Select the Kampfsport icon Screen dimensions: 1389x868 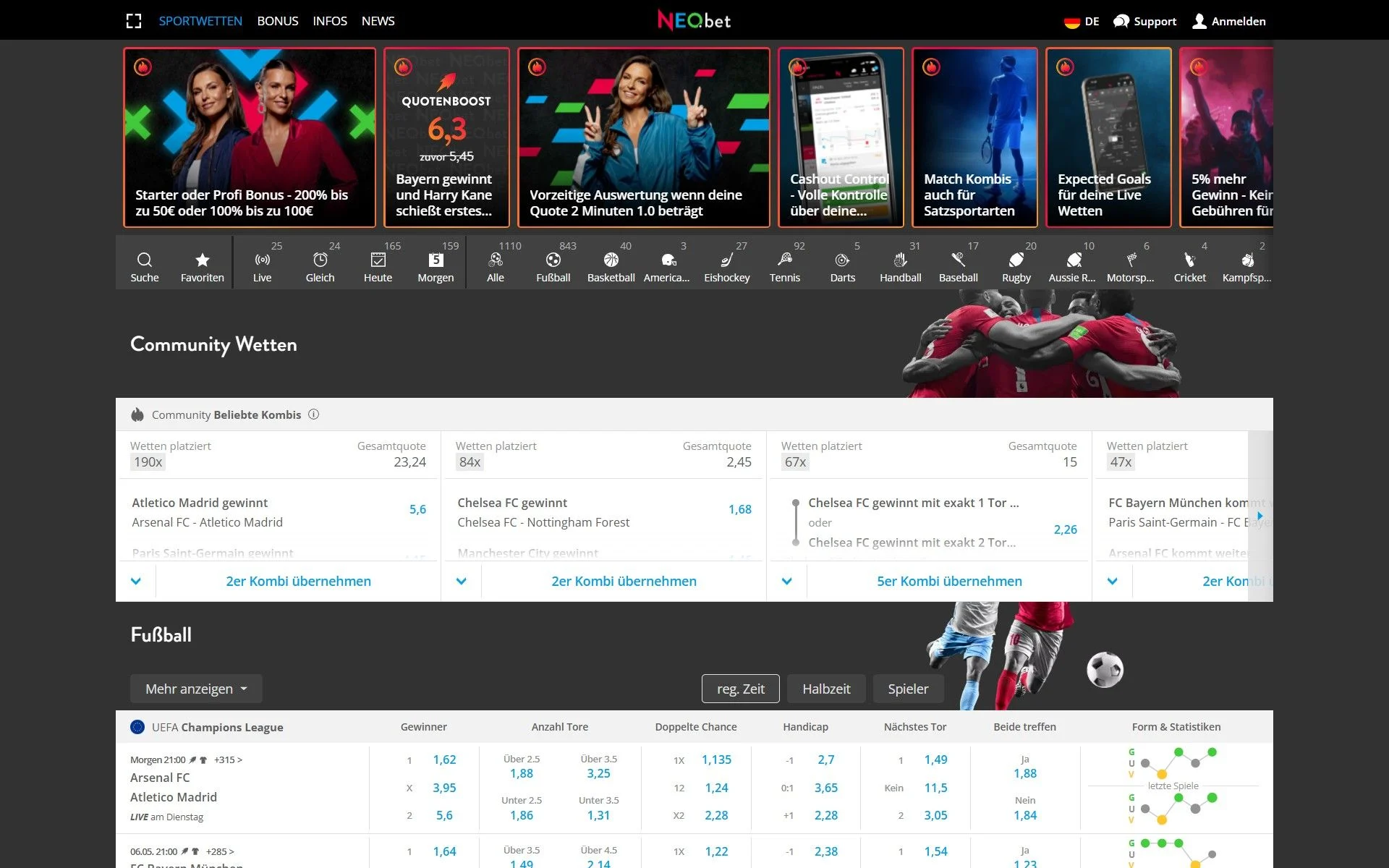pyautogui.click(x=1248, y=260)
